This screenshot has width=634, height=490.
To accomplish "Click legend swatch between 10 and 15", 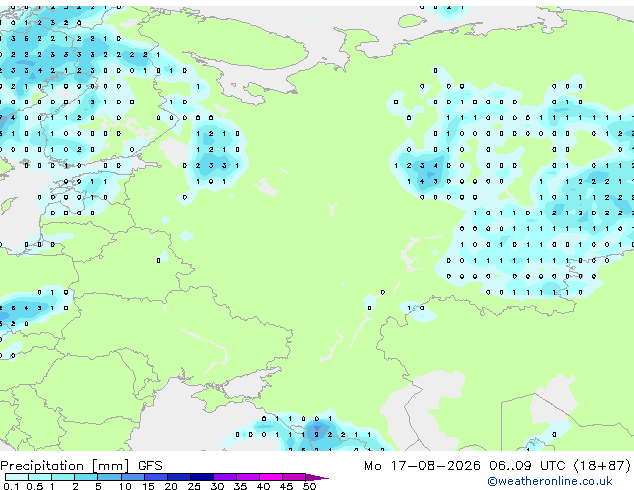I will (133, 477).
